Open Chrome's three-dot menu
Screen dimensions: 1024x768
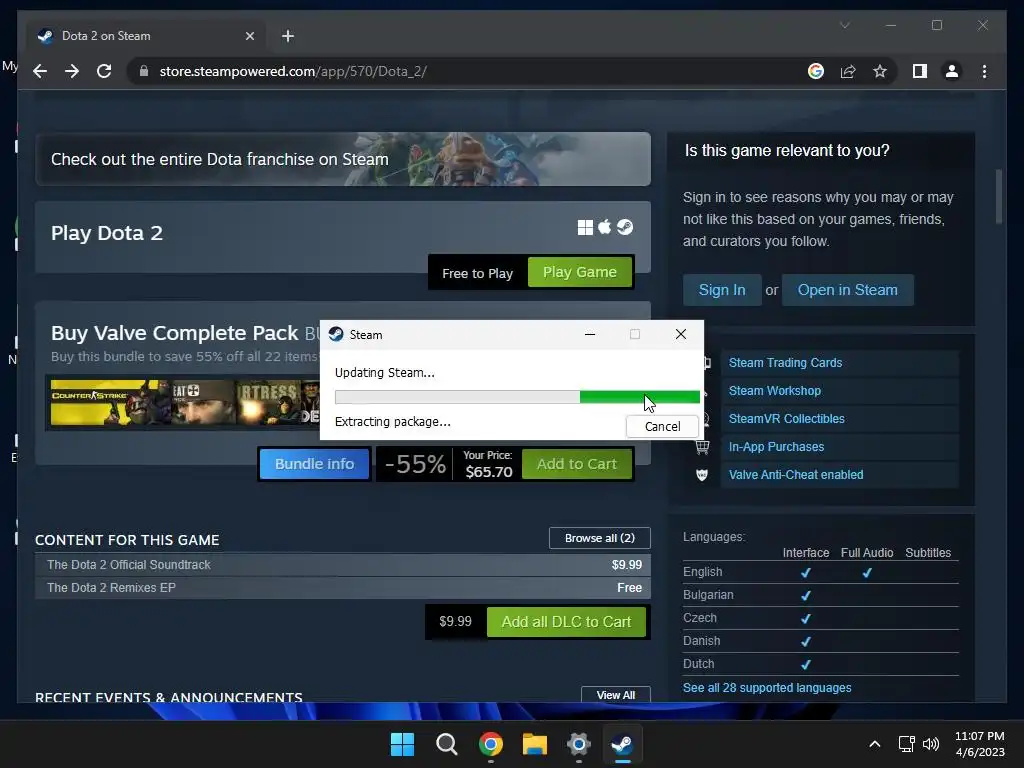[x=984, y=71]
